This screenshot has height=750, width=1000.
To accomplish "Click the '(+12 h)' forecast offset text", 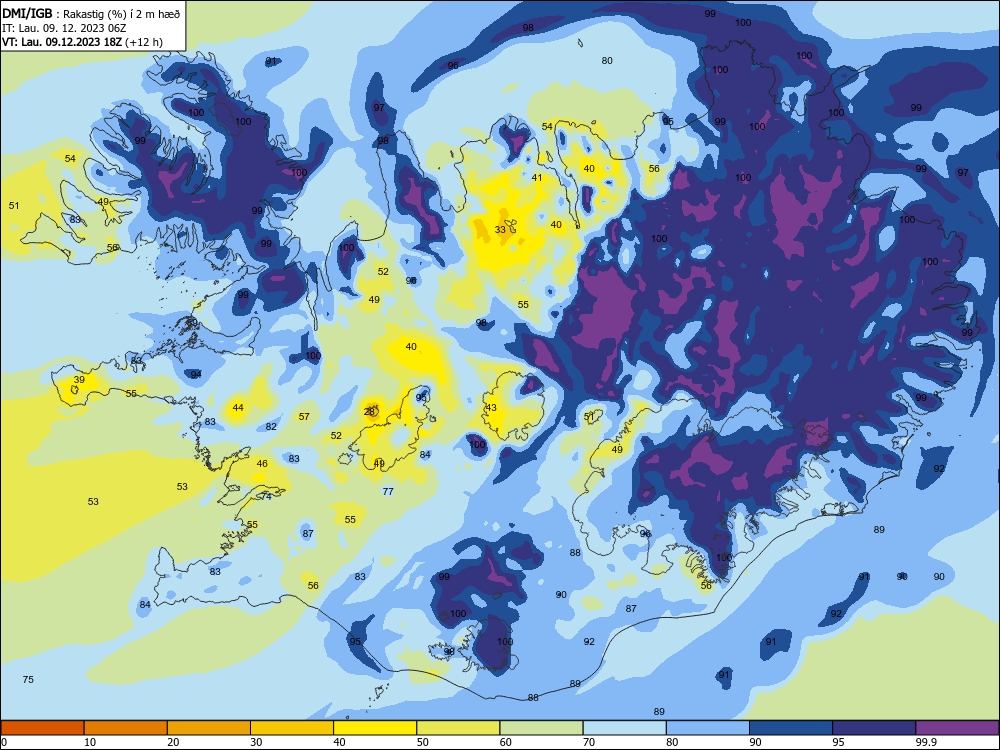I will tap(144, 42).
